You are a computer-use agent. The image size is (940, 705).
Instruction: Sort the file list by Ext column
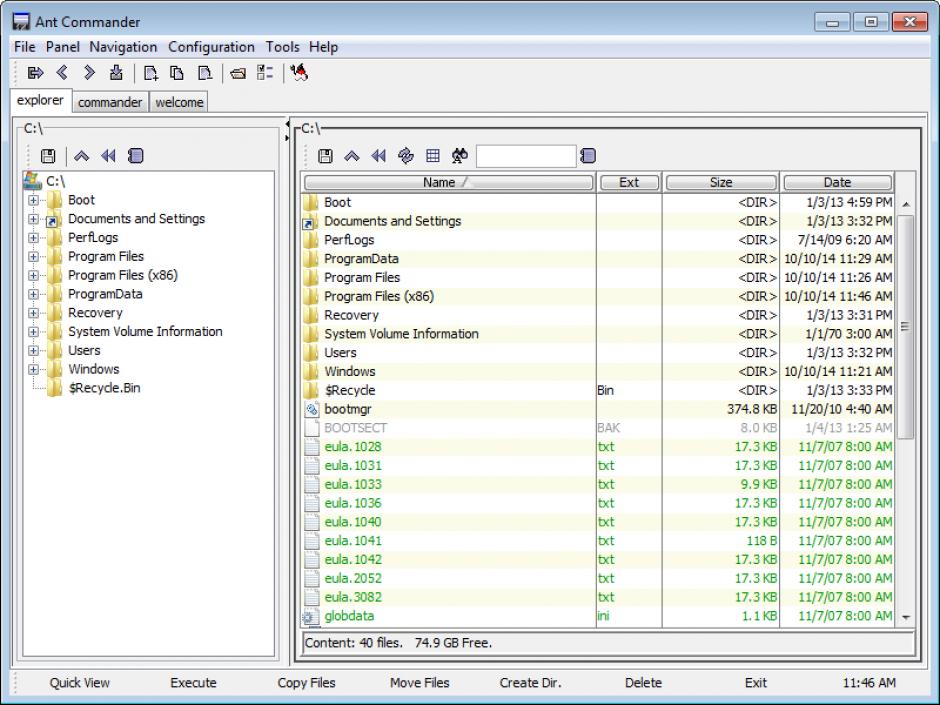point(629,182)
